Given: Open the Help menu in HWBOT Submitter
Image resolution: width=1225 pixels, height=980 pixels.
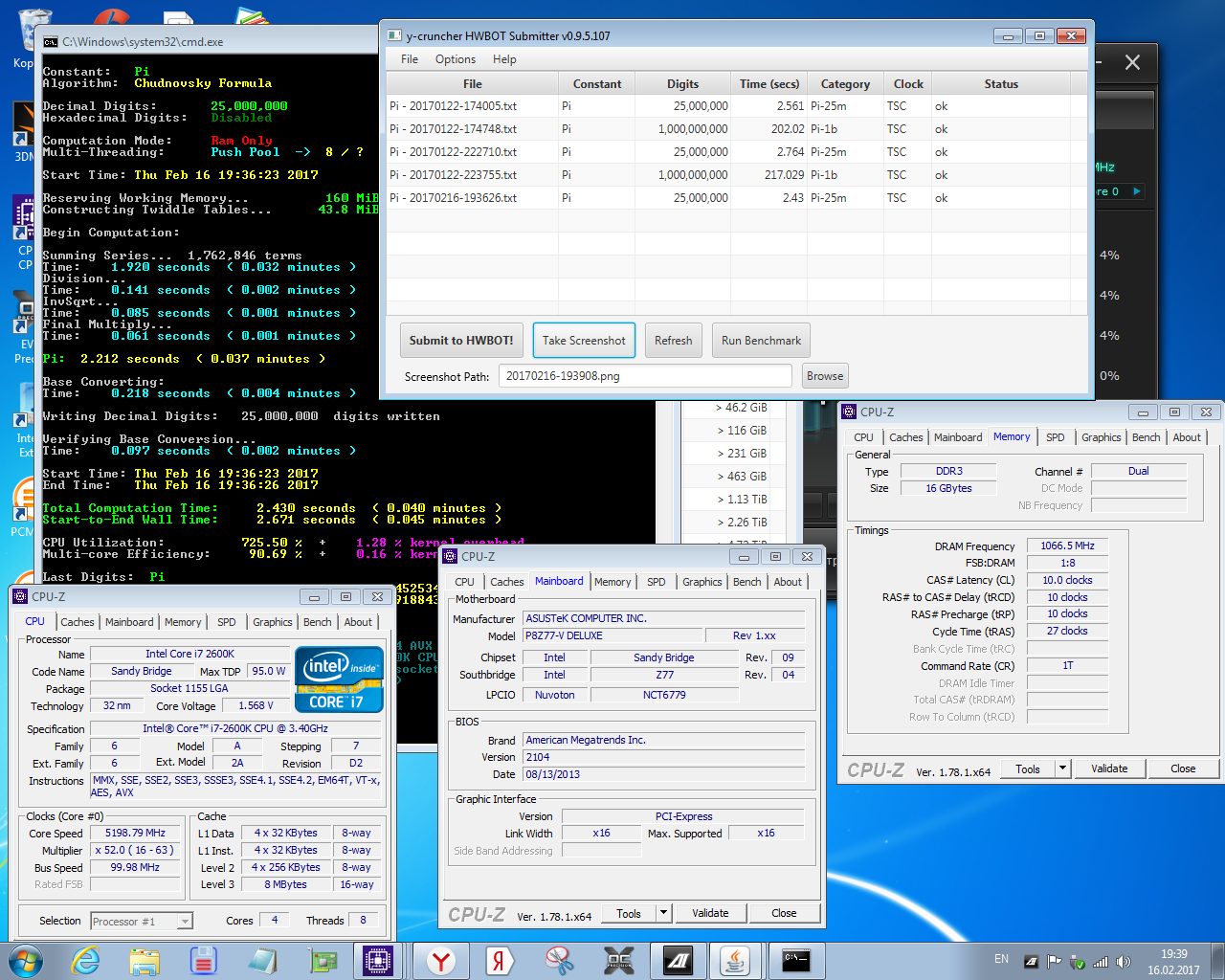Looking at the screenshot, I should tap(504, 59).
